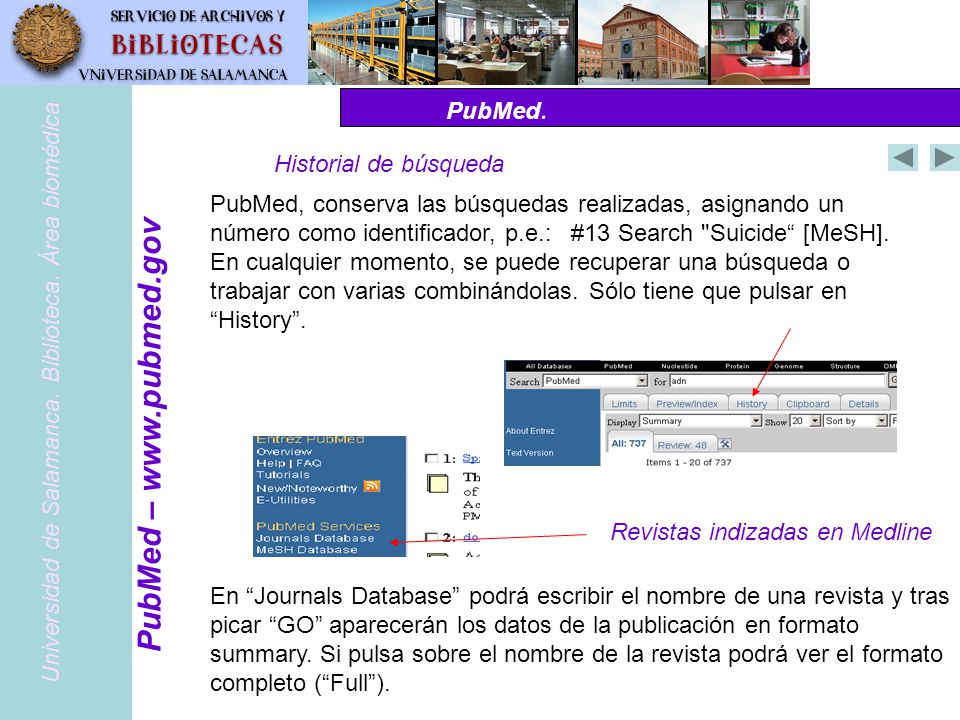Open the Tutorials sidebar link
Viewport: 960px width, 720px height.
pos(283,474)
